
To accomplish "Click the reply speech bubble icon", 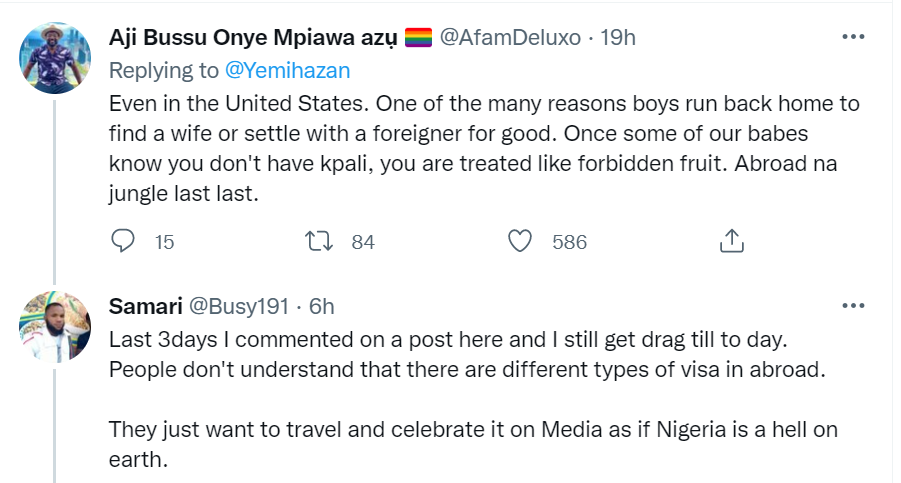I will pos(123,241).
